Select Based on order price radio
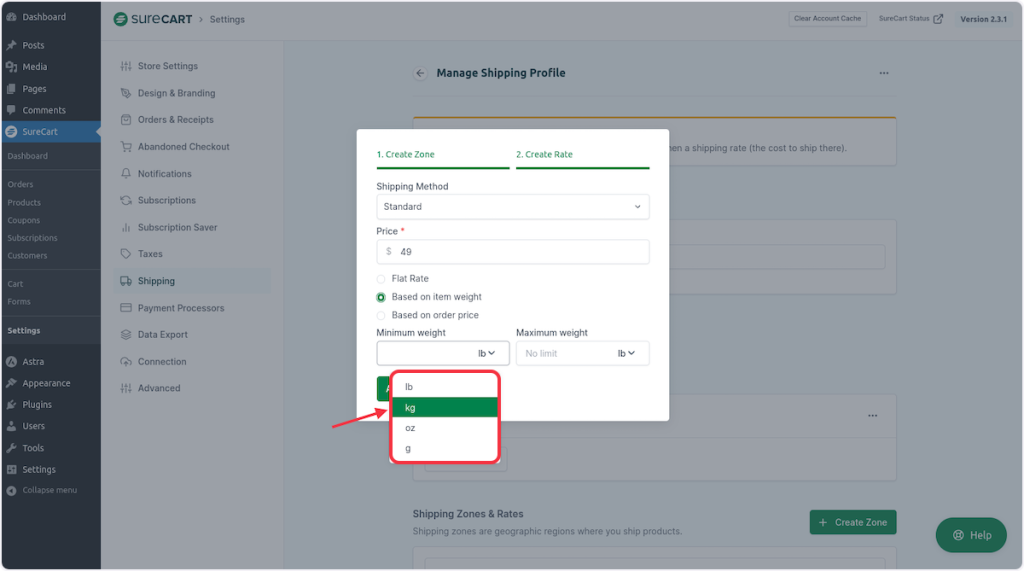1024x571 pixels. [381, 316]
